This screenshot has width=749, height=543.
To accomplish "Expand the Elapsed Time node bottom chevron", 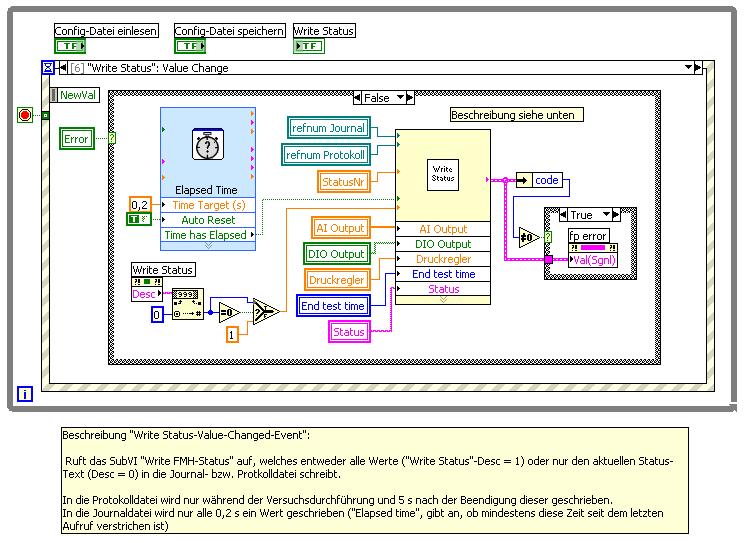I will point(208,246).
